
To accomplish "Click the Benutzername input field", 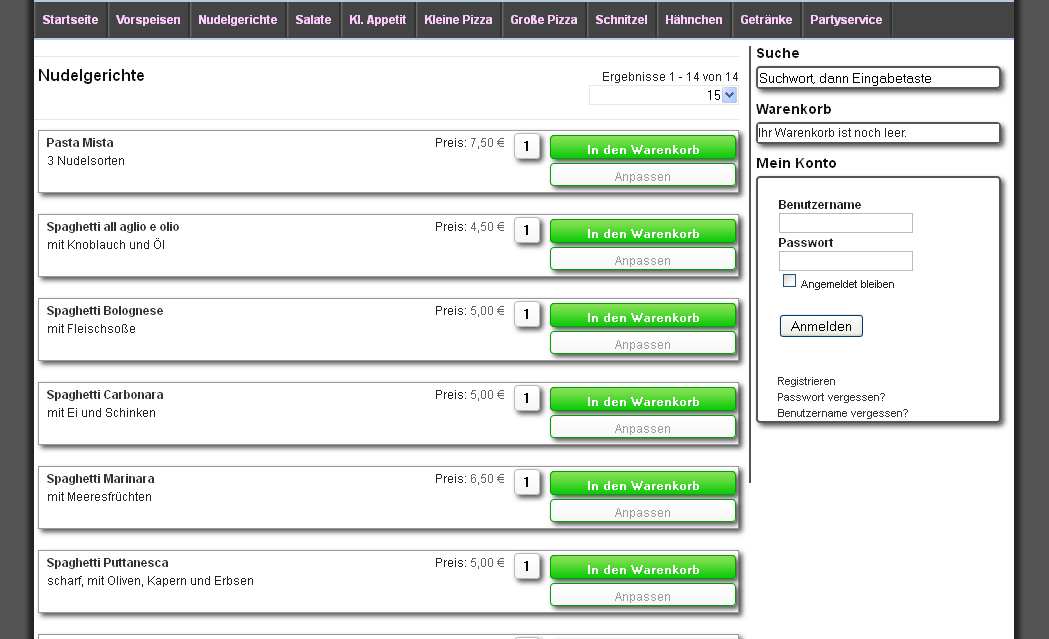I will pos(845,223).
